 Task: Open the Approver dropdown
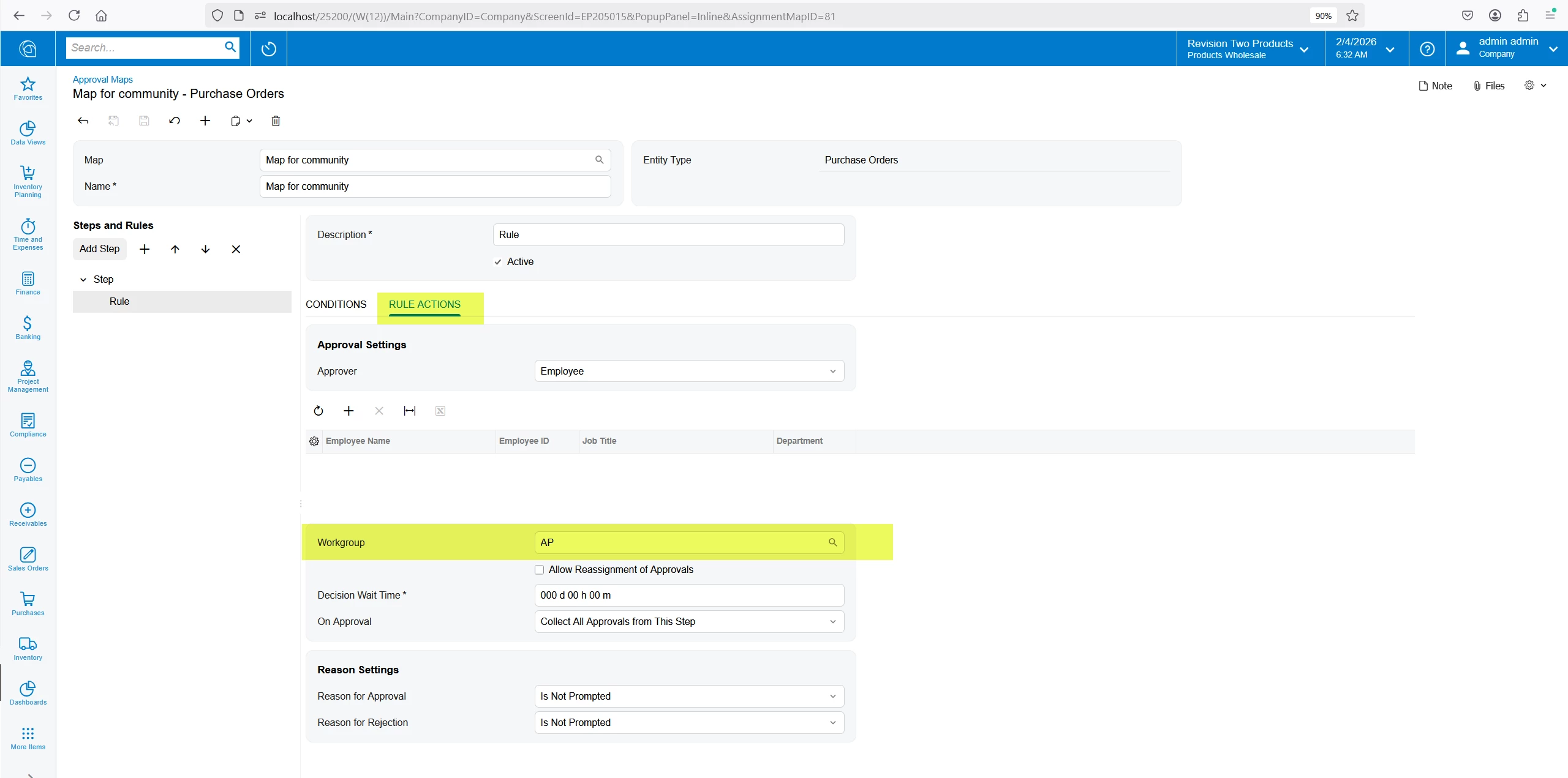coord(689,371)
